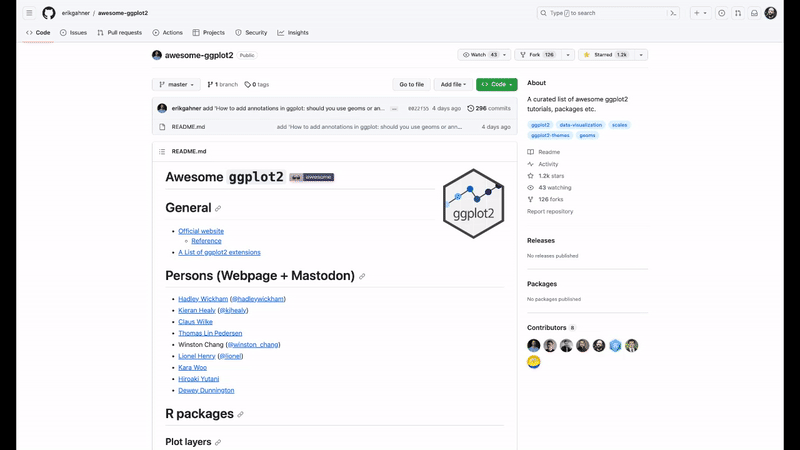800x450 pixels.
Task: Click the scales topic tag
Action: click(619, 125)
